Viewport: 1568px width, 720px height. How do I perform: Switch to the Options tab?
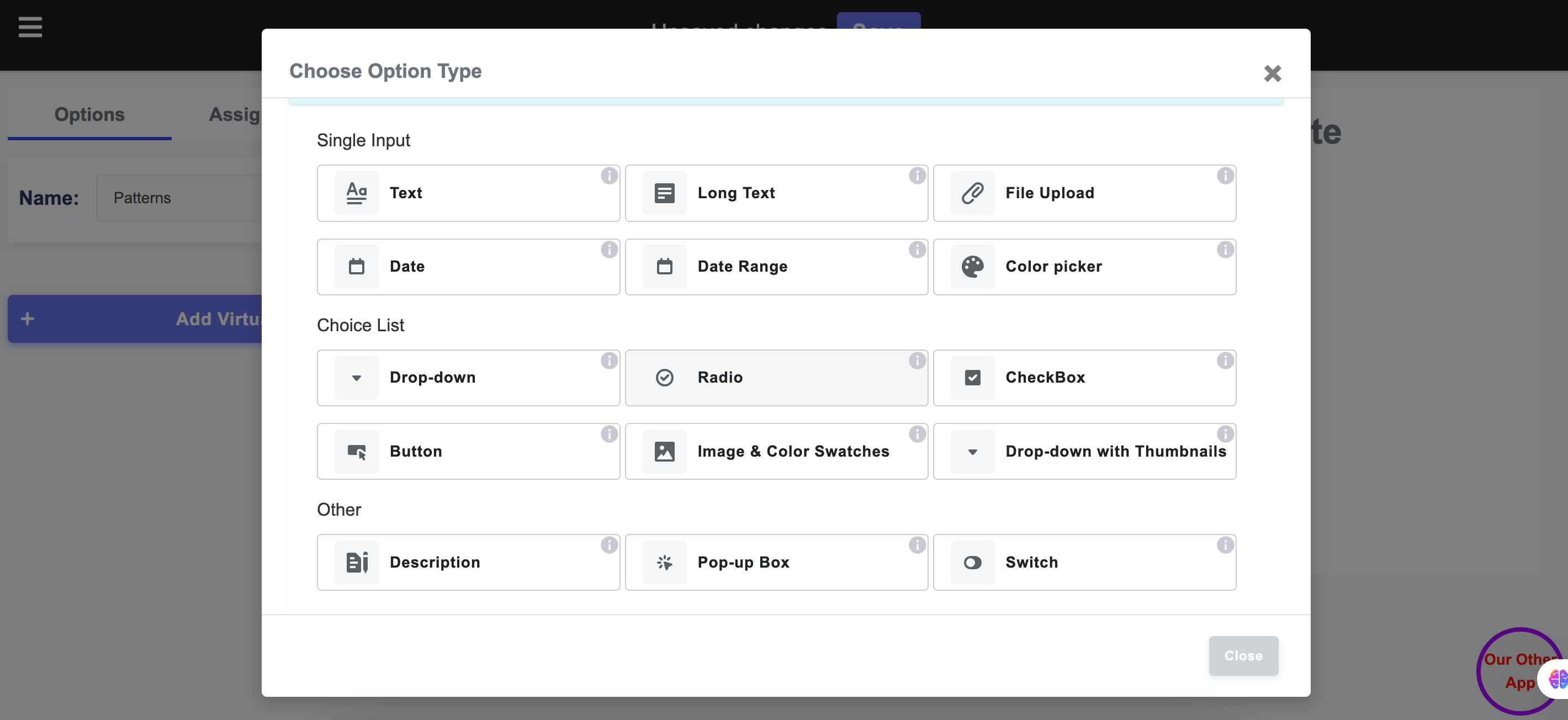pyautogui.click(x=89, y=114)
